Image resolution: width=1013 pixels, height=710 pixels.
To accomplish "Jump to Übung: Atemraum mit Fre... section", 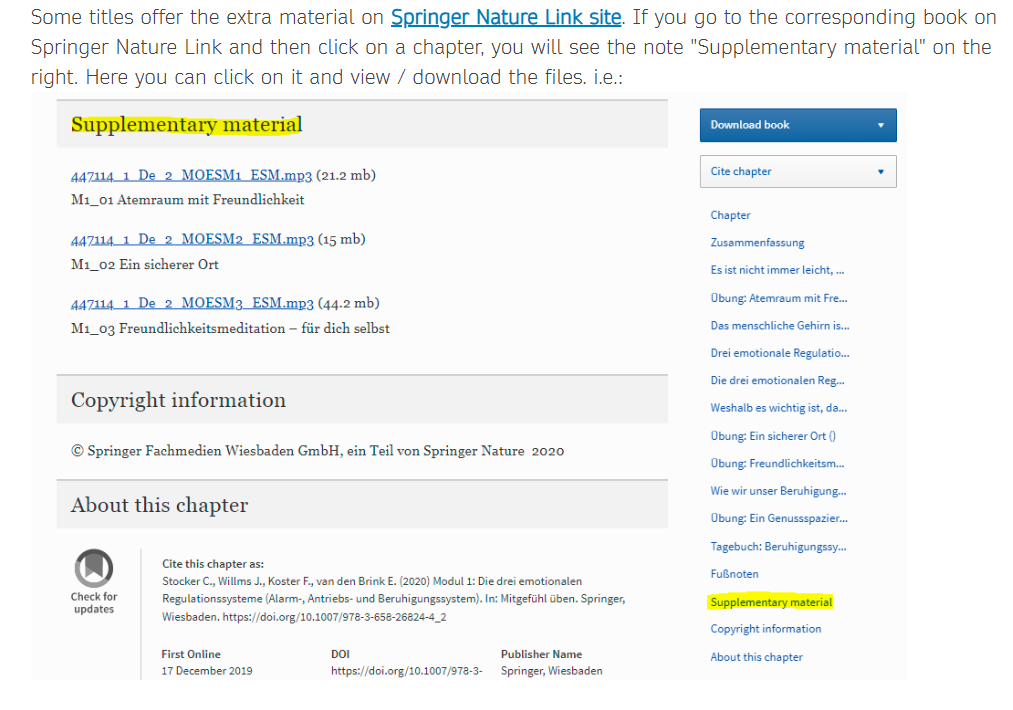I will tap(778, 298).
